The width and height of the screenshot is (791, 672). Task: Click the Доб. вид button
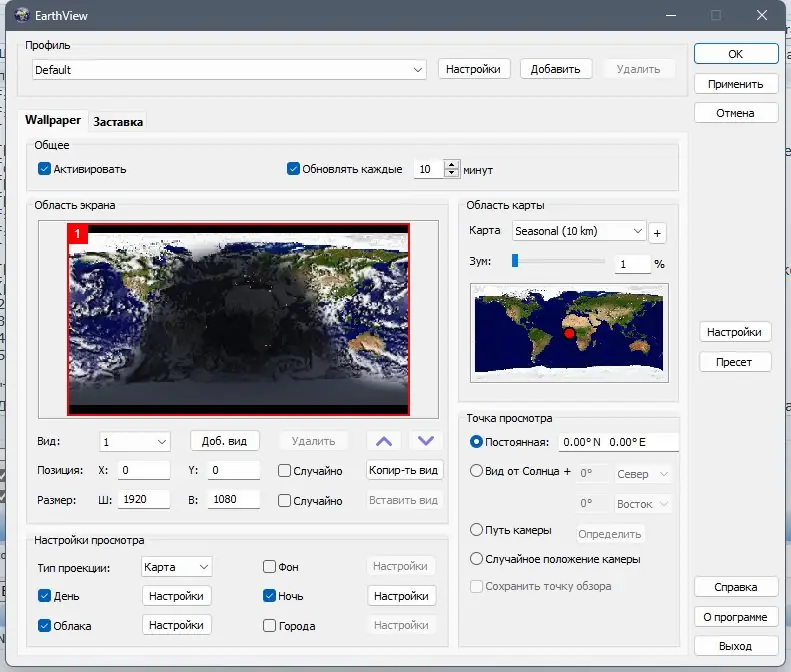pos(225,441)
